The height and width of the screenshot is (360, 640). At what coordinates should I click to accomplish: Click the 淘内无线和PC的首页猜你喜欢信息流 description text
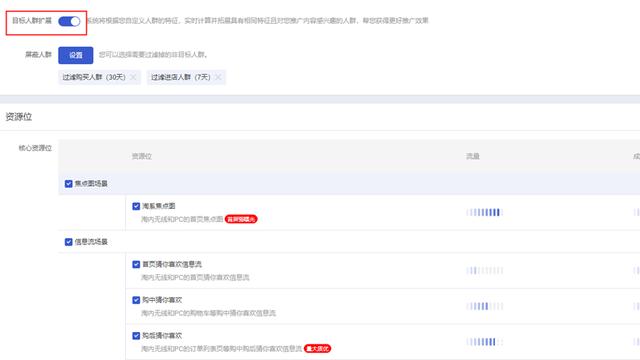(195, 278)
